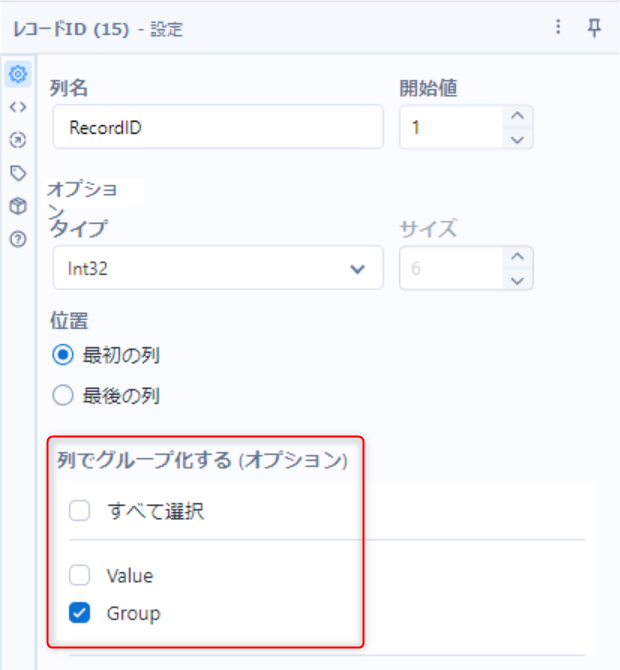The image size is (620, 670).
Task: Decrease the size with down arrow
Action: pyautogui.click(x=517, y=280)
